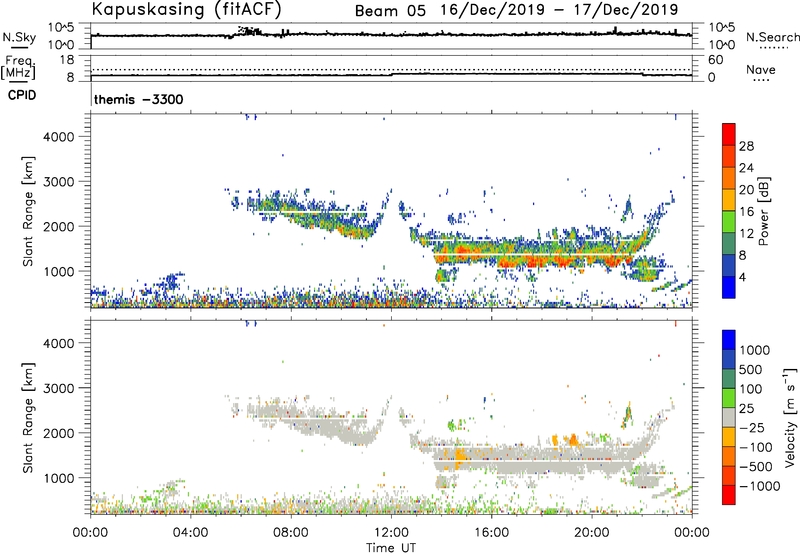Click the "28" value on power colorbar

point(746,146)
